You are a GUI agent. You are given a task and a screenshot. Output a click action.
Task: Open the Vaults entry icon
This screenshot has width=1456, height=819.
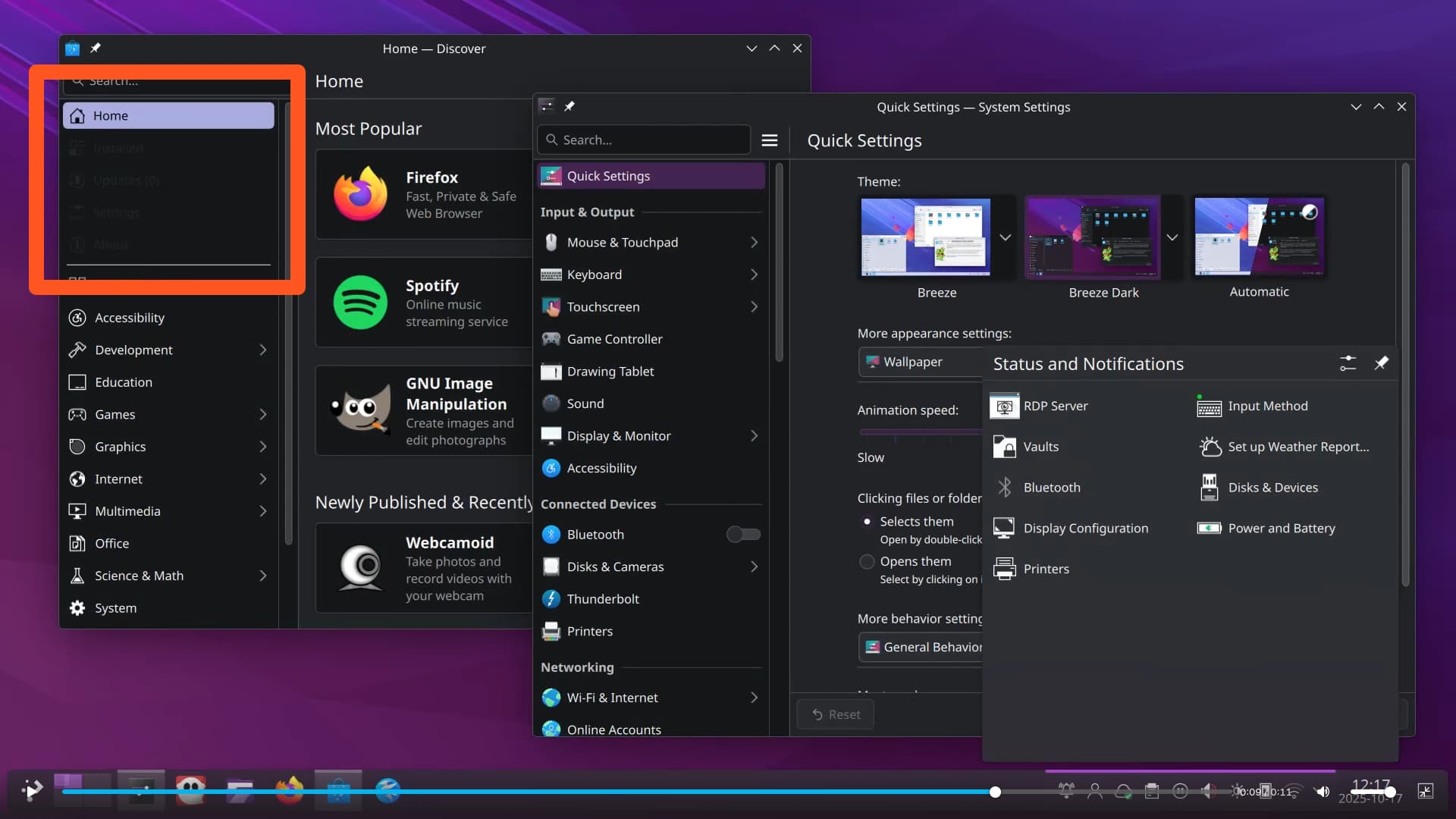click(x=1004, y=447)
